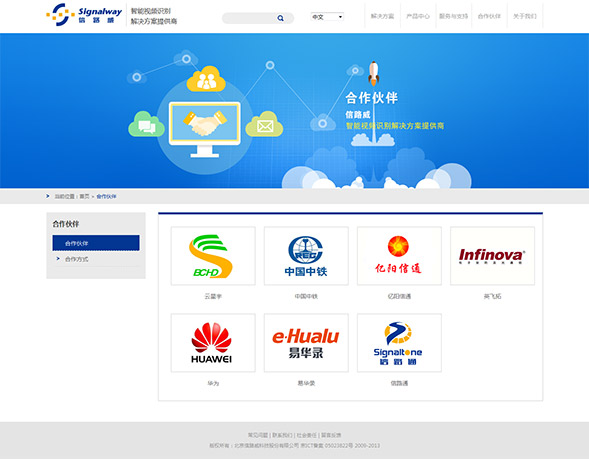Open the 服务与支持 navigation menu
589x459 pixels.
pyautogui.click(x=453, y=16)
